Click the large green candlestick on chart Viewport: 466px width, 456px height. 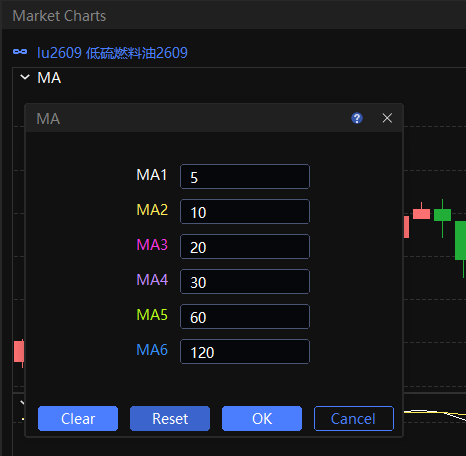(x=461, y=240)
